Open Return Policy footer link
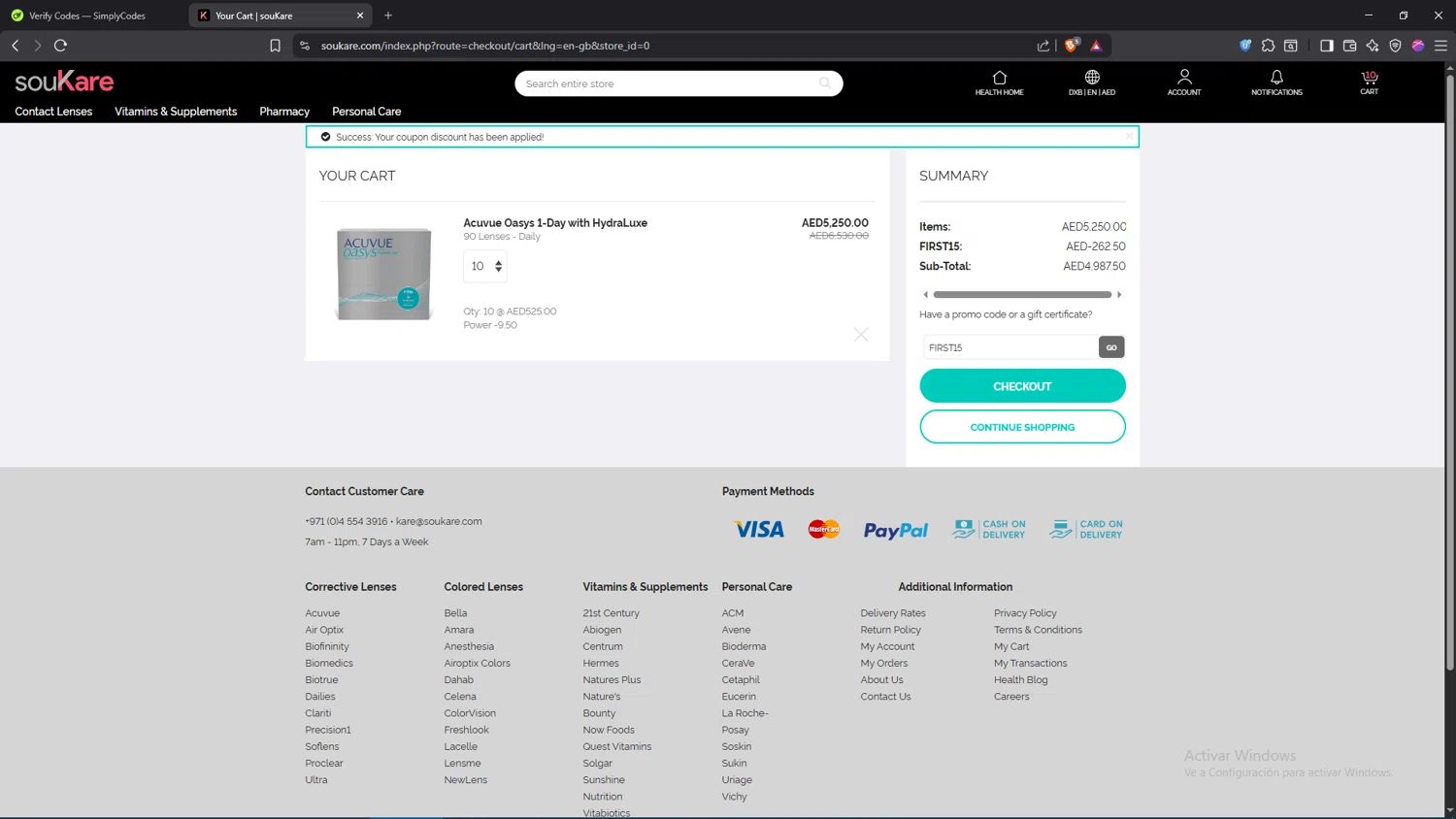This screenshot has height=819, width=1456. (x=890, y=630)
